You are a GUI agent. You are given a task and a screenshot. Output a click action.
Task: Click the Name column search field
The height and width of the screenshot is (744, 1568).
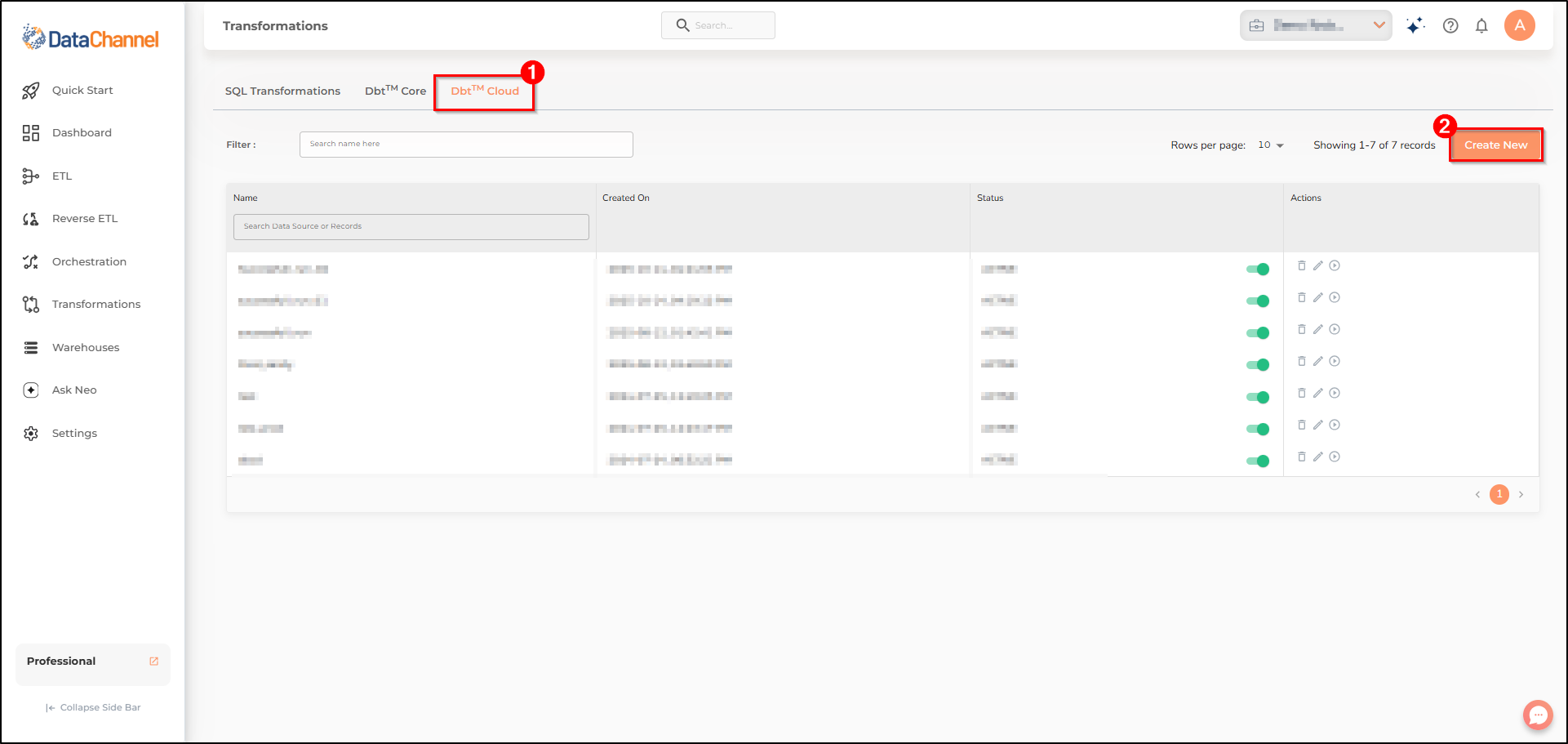pos(411,227)
